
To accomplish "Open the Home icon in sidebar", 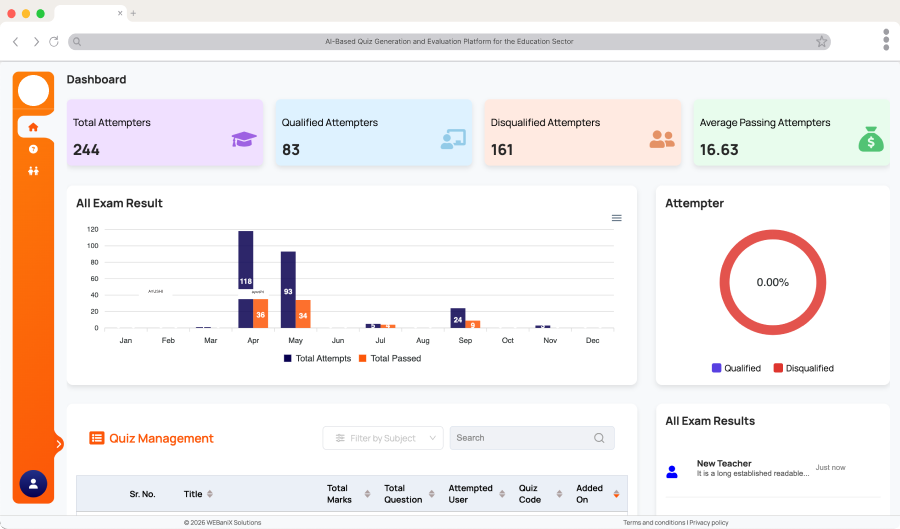I will (33, 127).
